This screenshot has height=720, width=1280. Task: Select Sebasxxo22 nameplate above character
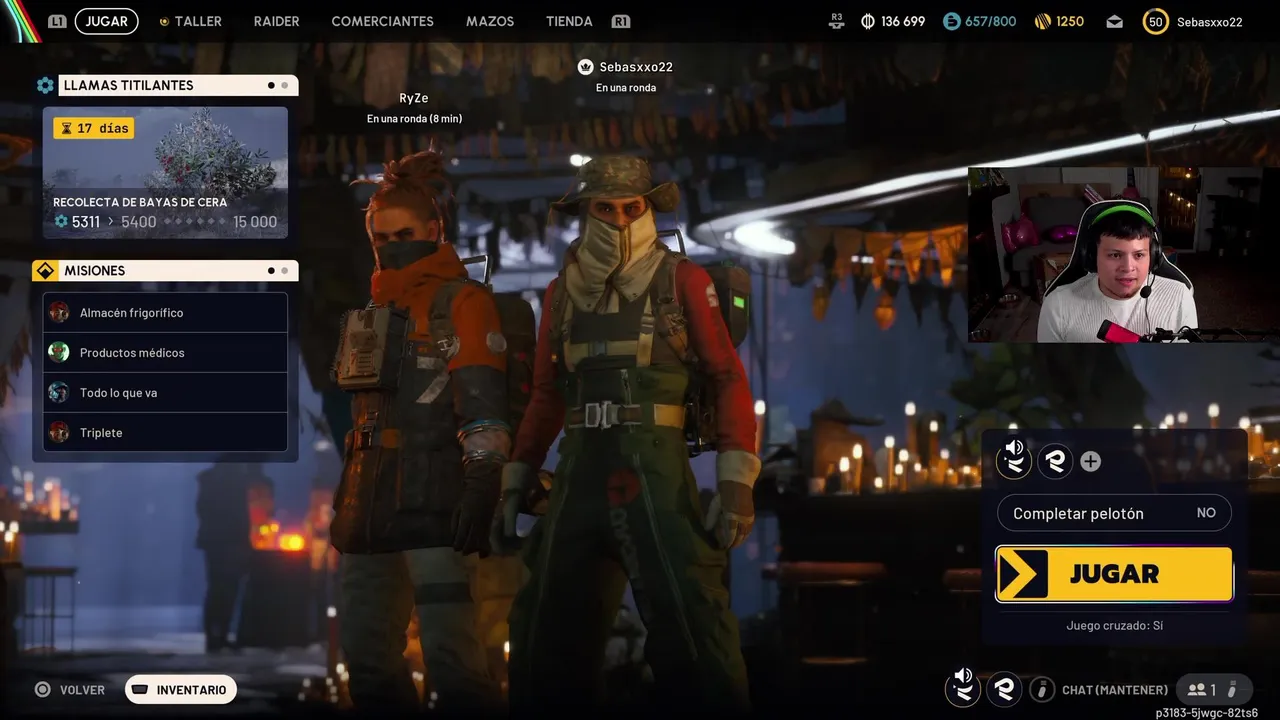(x=636, y=67)
